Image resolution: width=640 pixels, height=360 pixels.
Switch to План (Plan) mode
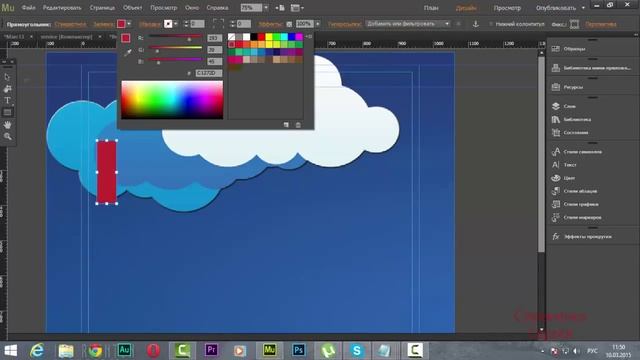pos(431,8)
